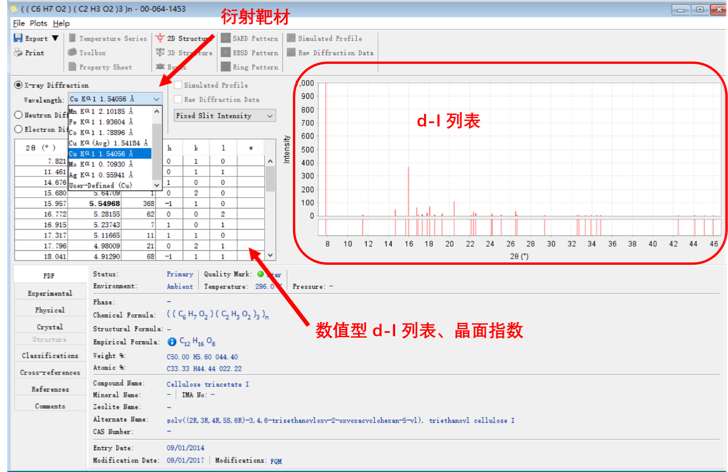The height and width of the screenshot is (472, 728).
Task: Open the Plots menu
Action: (39, 22)
